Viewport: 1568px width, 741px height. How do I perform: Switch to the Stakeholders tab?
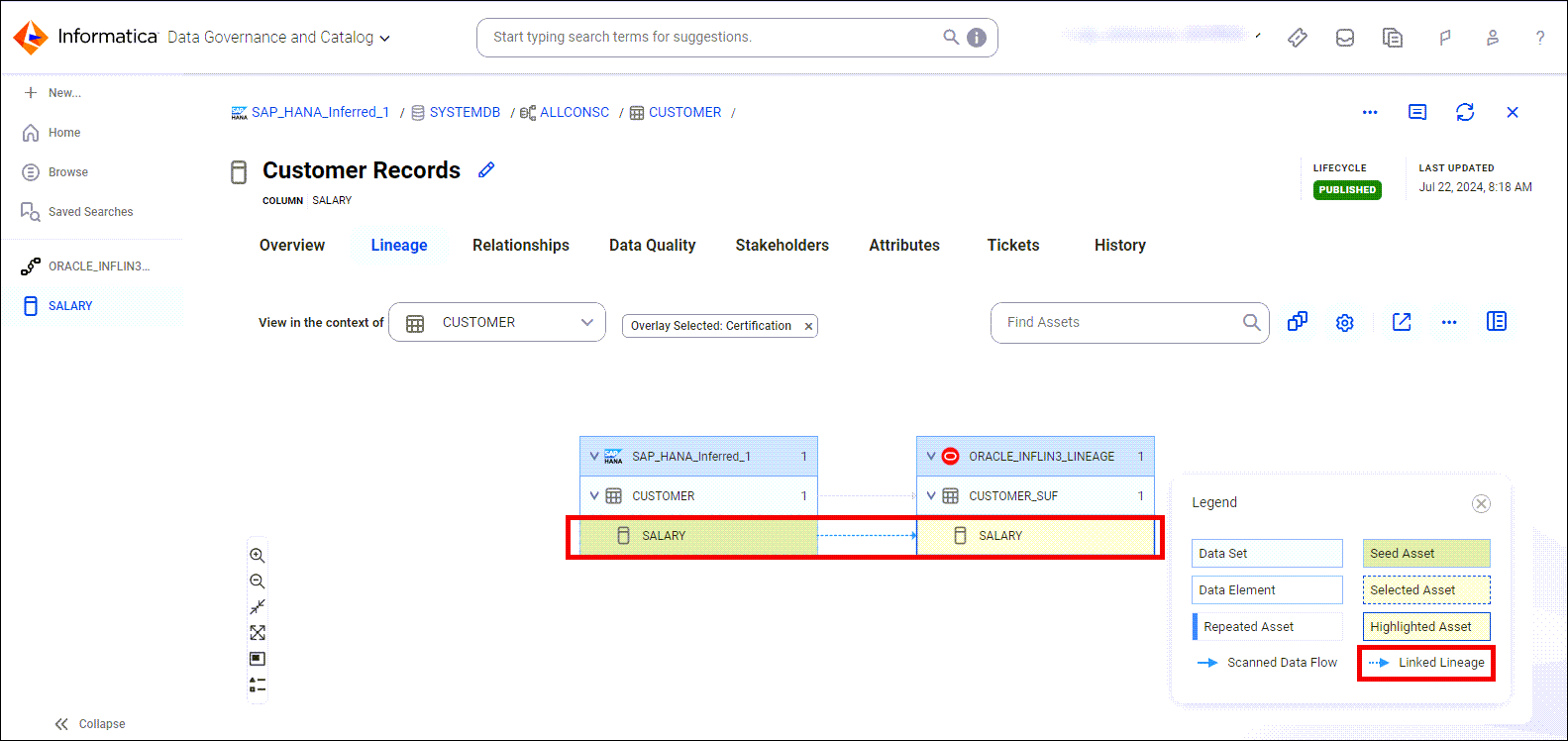pyautogui.click(x=783, y=245)
